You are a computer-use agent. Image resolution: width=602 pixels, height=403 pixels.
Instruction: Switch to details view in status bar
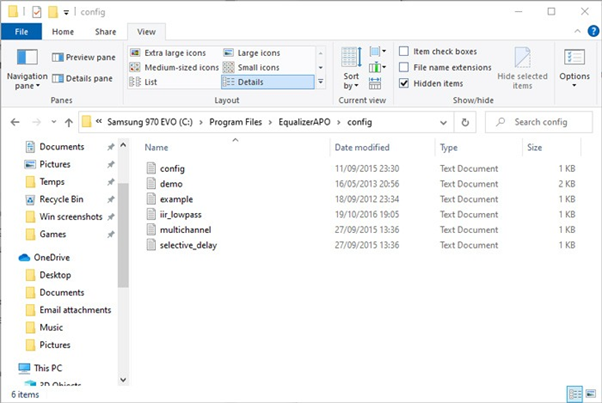pyautogui.click(x=575, y=394)
